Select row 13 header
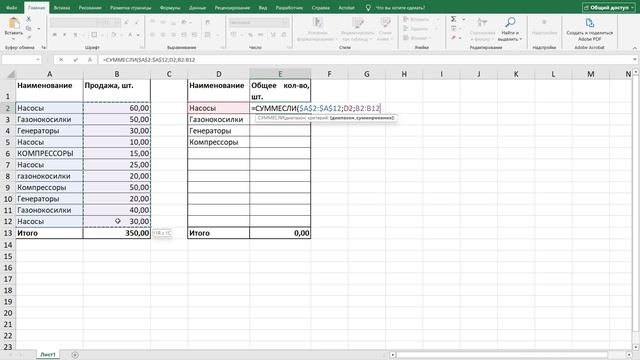 pyautogui.click(x=8, y=233)
